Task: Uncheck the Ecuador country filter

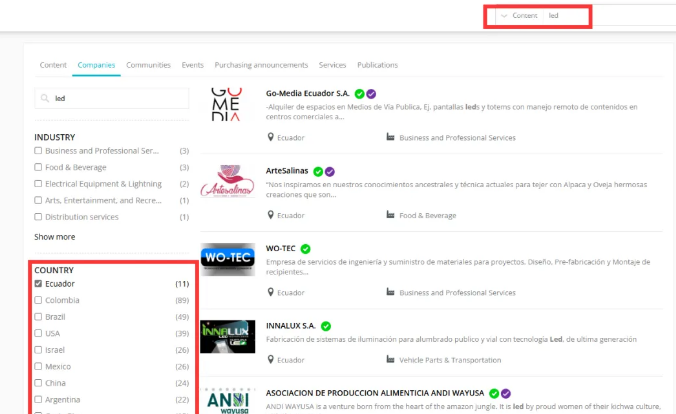Action: click(x=38, y=284)
